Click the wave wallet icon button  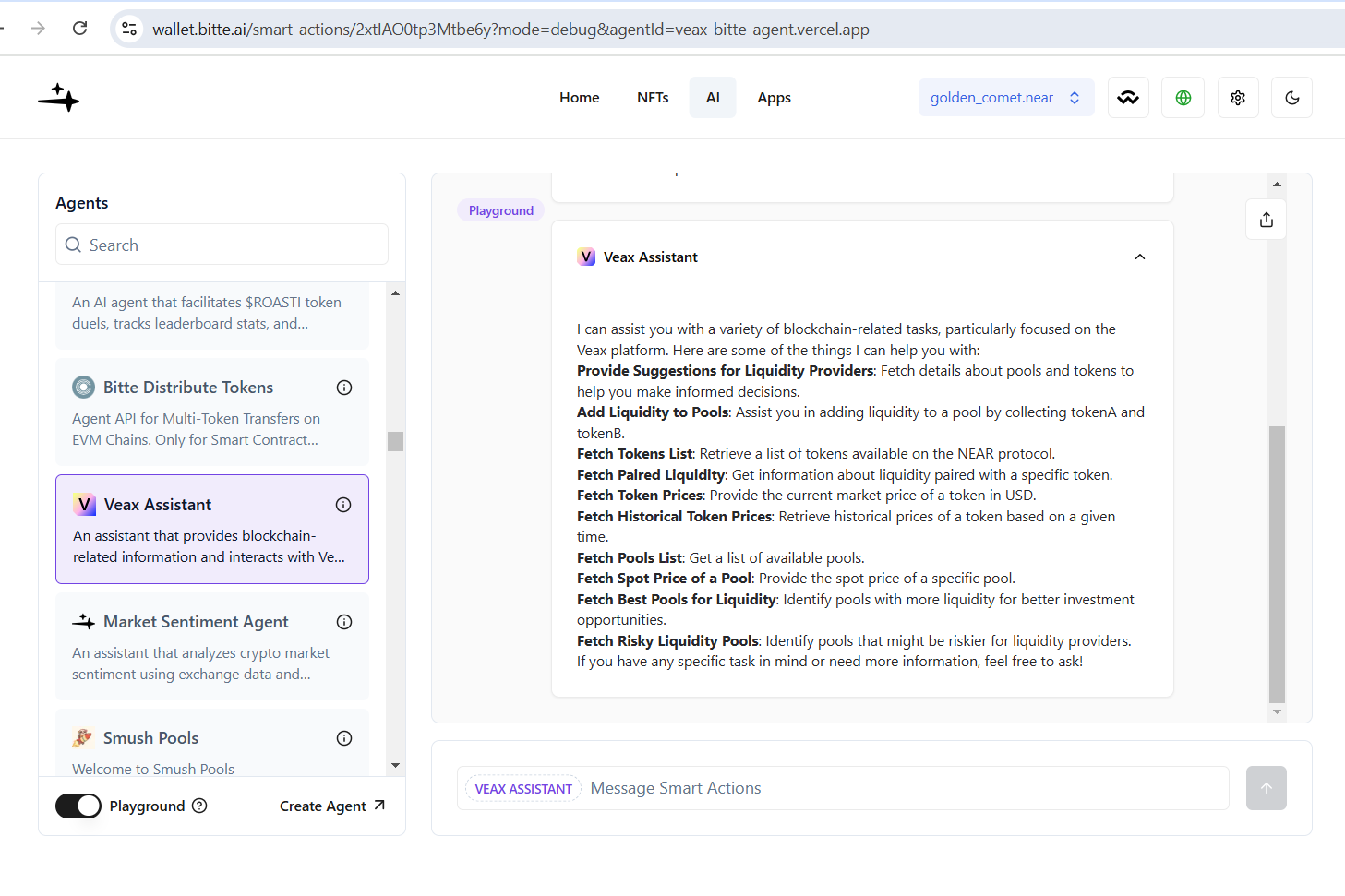(1128, 98)
